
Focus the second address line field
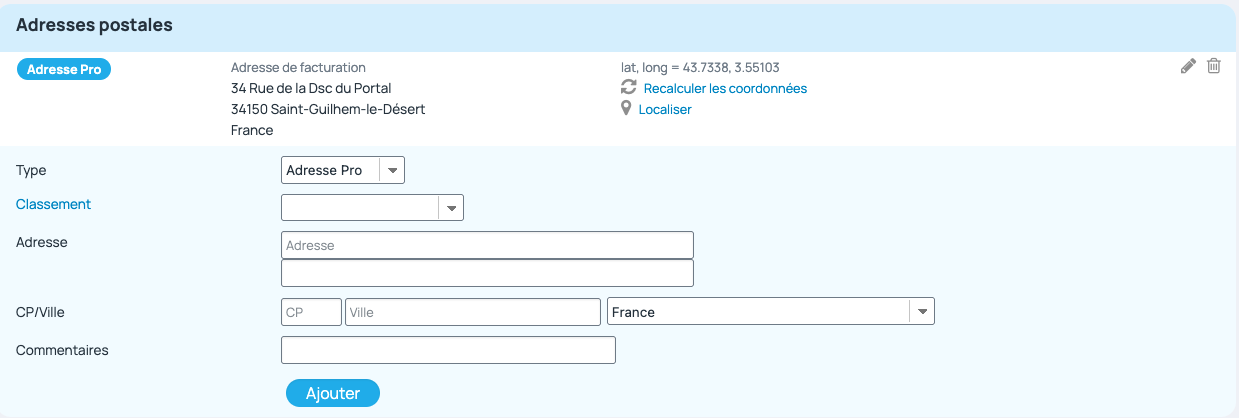(x=488, y=273)
